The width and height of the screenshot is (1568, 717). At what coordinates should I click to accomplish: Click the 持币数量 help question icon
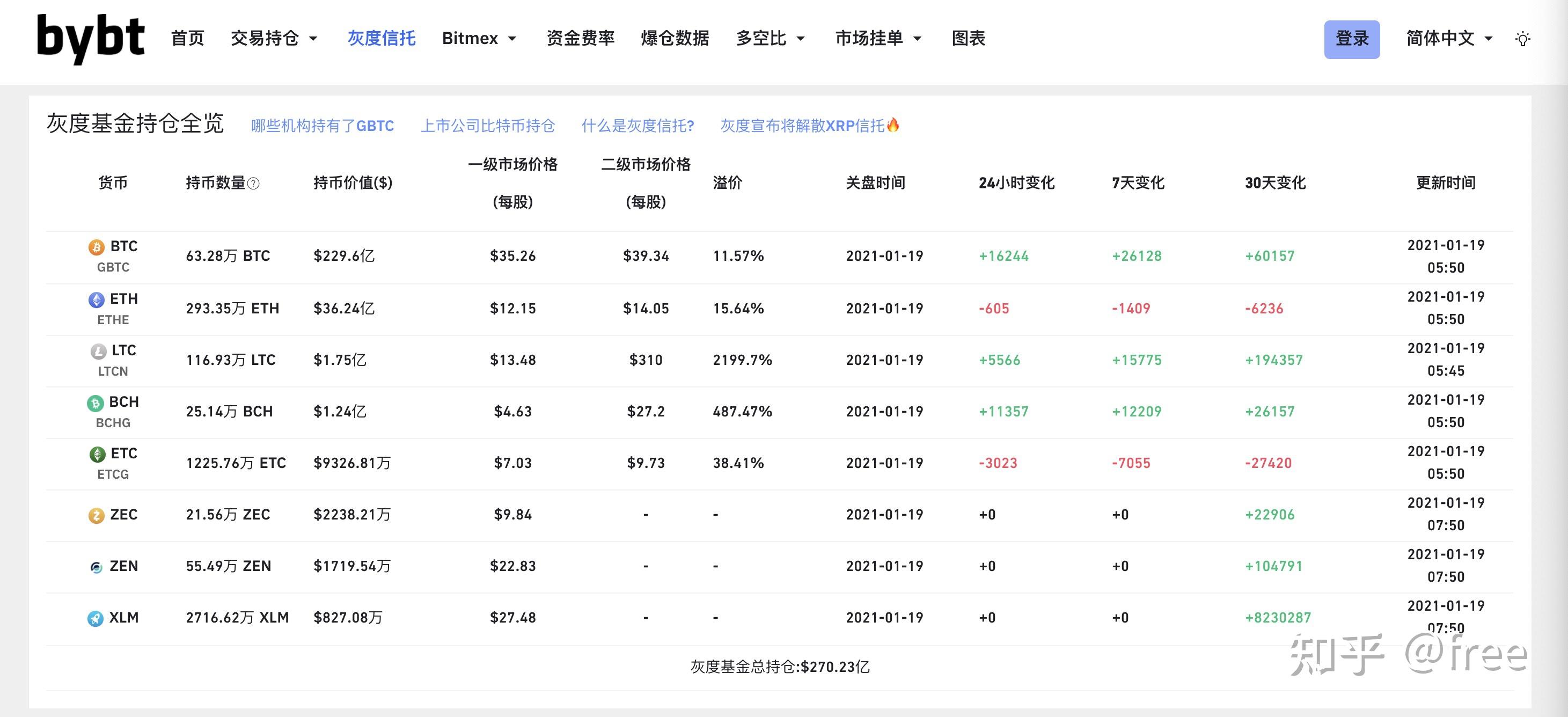[254, 184]
